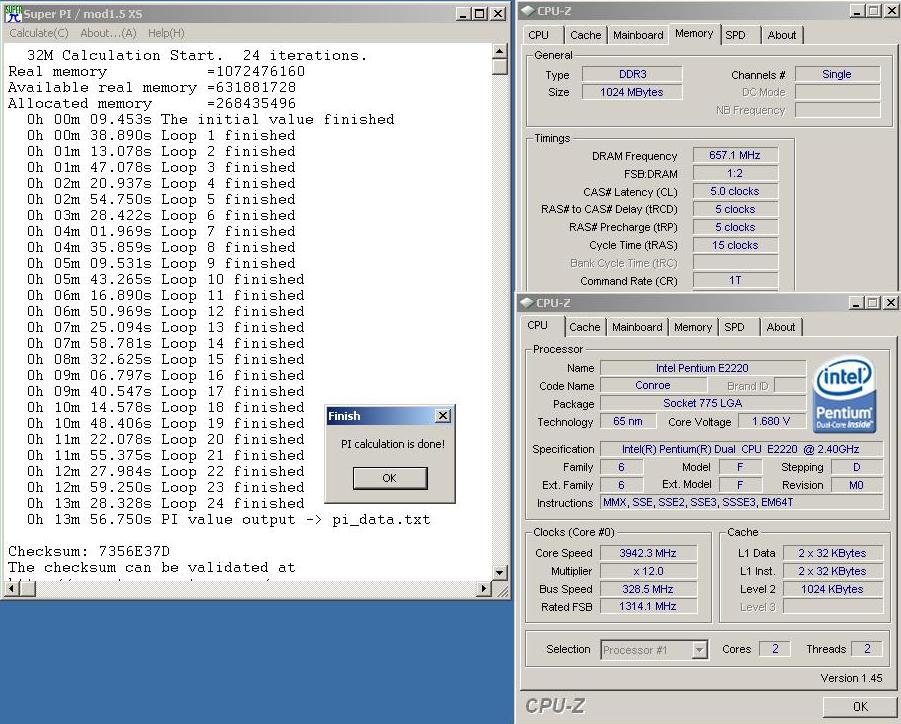Click the Cycle Time (tRAS) 15 clocks field

[735, 245]
